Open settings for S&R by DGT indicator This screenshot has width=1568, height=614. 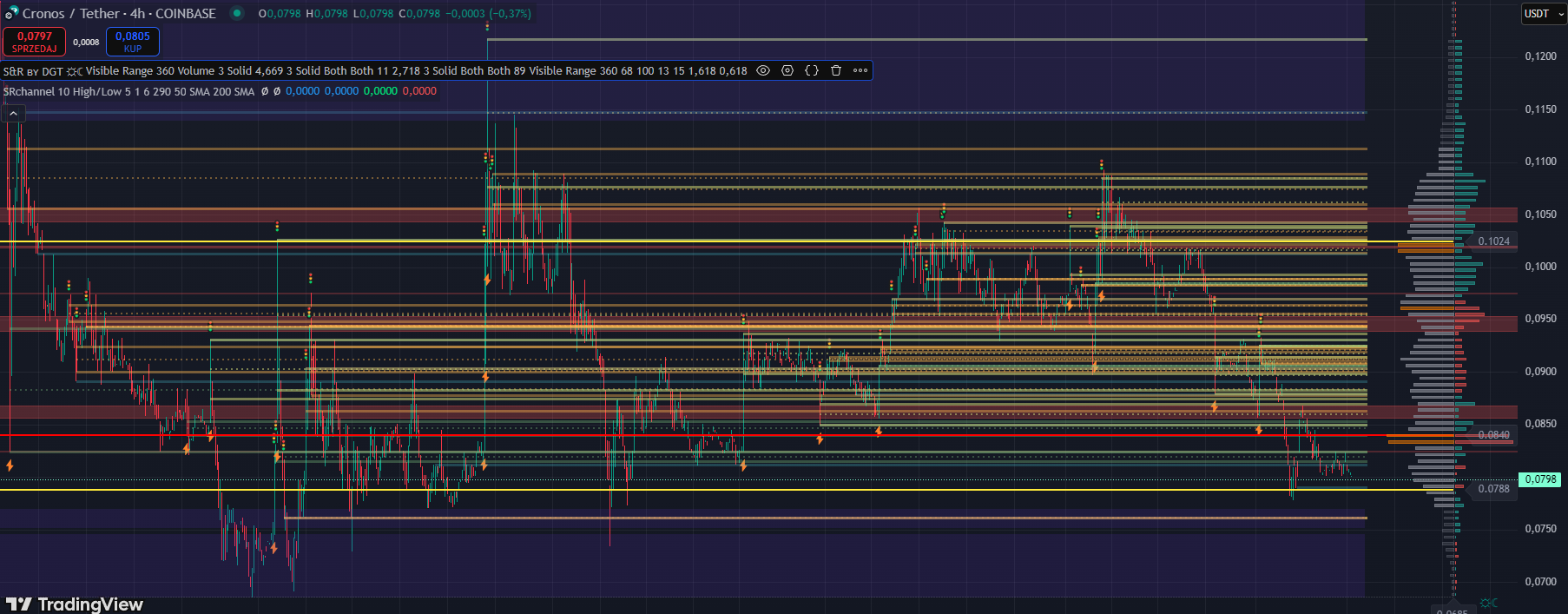pyautogui.click(x=787, y=71)
